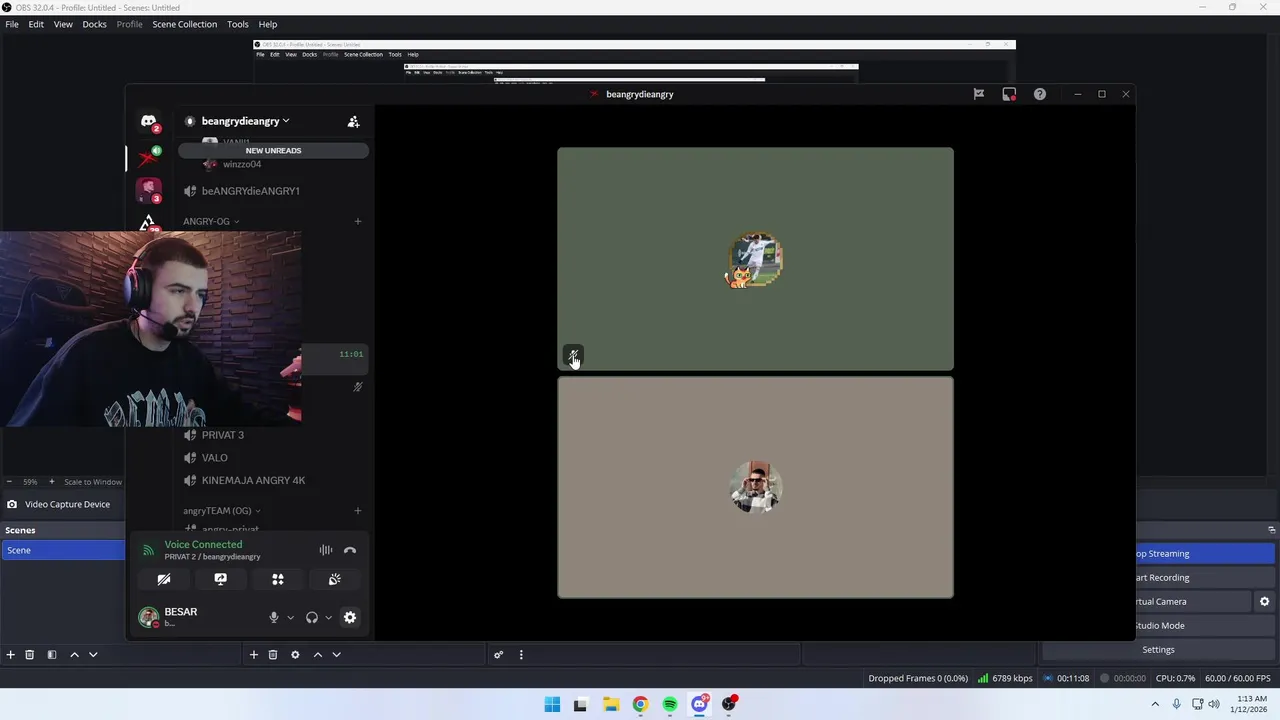Image resolution: width=1280 pixels, height=720 pixels.
Task: Zoom in the OBS preview with plus
Action: pos(52,482)
